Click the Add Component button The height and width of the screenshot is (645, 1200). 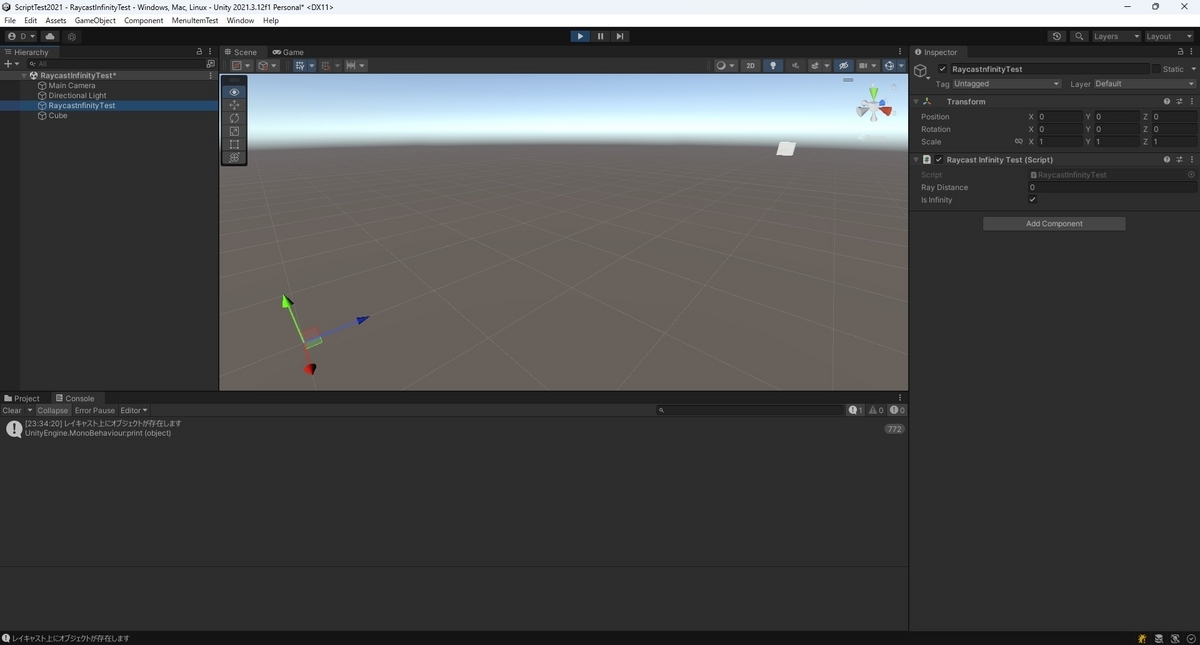pyautogui.click(x=1053, y=223)
